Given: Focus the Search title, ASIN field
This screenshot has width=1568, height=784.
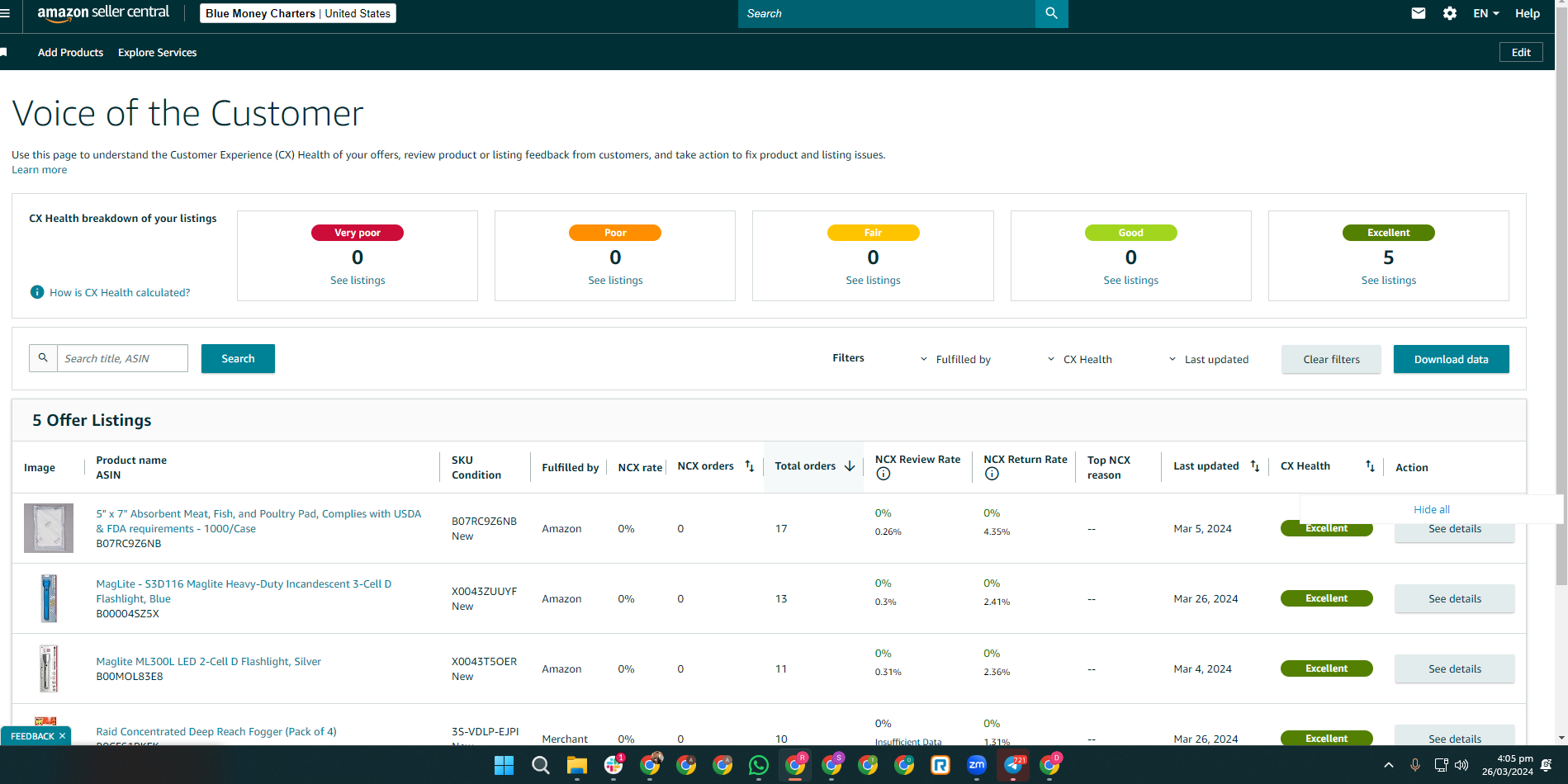Looking at the screenshot, I should 122,358.
